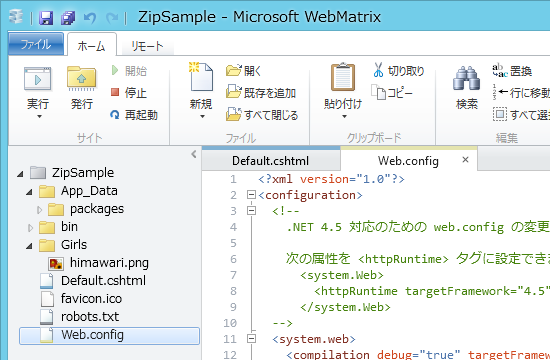Collapse the App_Data folder node
The width and height of the screenshot is (550, 360).
(x=29, y=192)
